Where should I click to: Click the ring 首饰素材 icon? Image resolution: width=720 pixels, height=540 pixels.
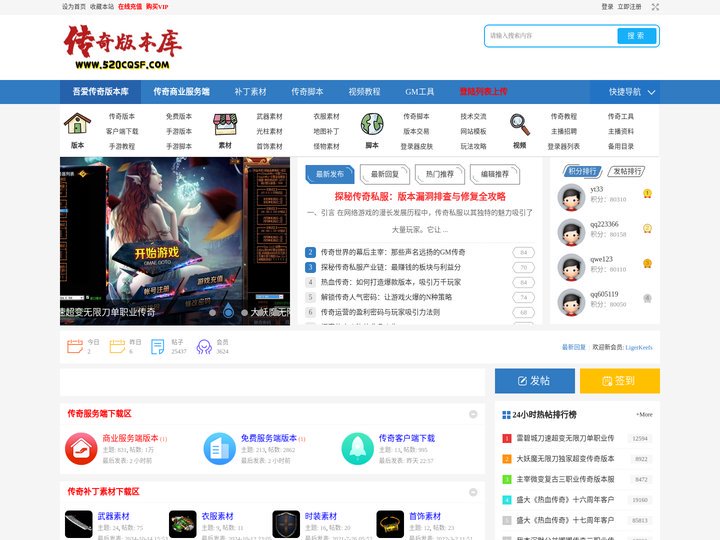pyautogui.click(x=390, y=524)
